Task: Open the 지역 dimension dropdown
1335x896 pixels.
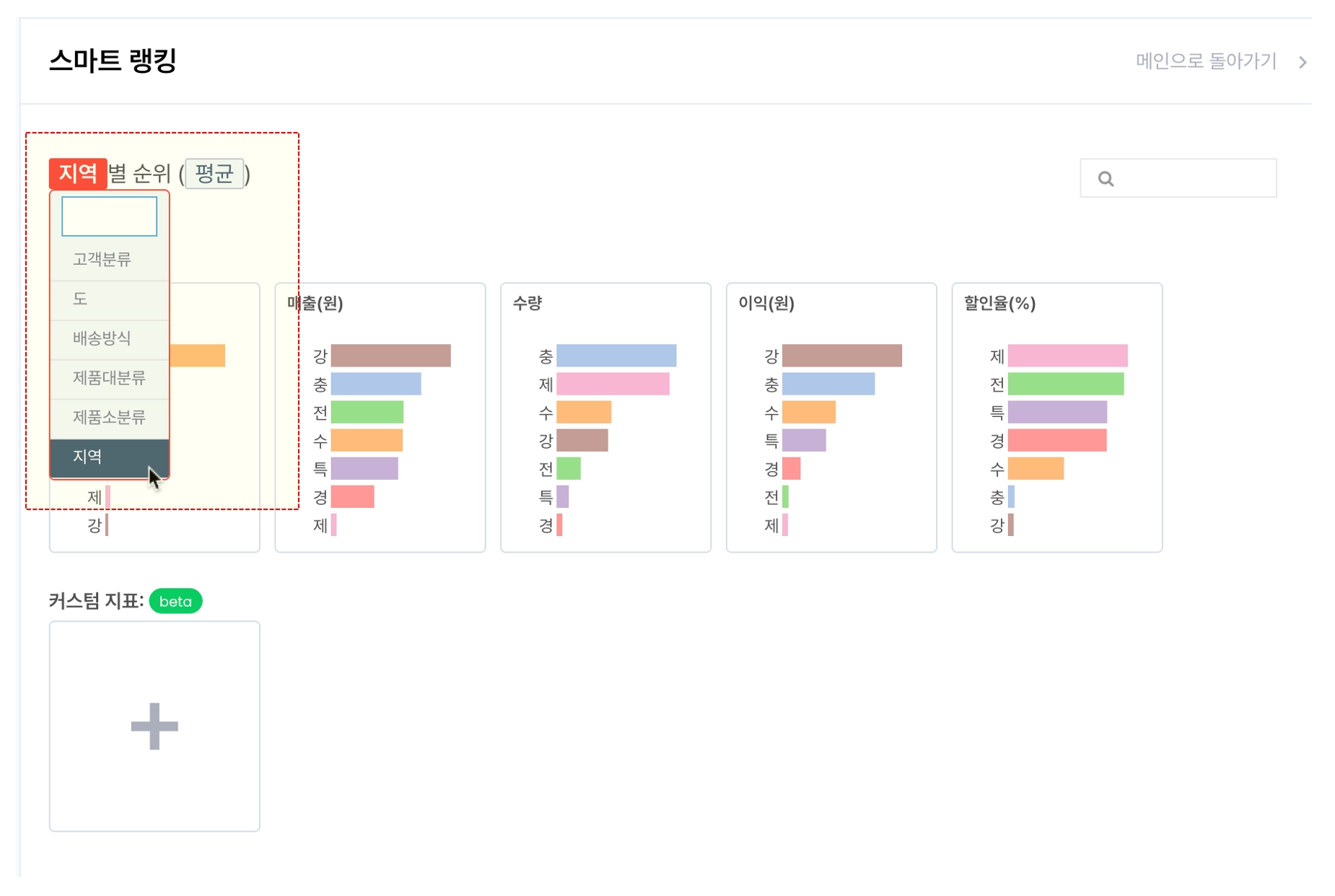Action: (78, 173)
